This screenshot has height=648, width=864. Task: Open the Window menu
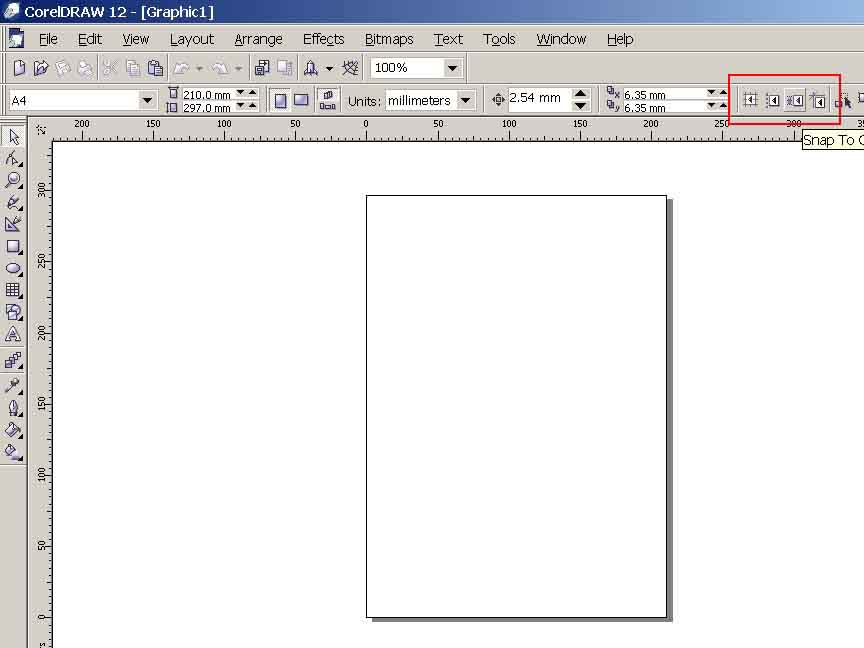pos(561,39)
